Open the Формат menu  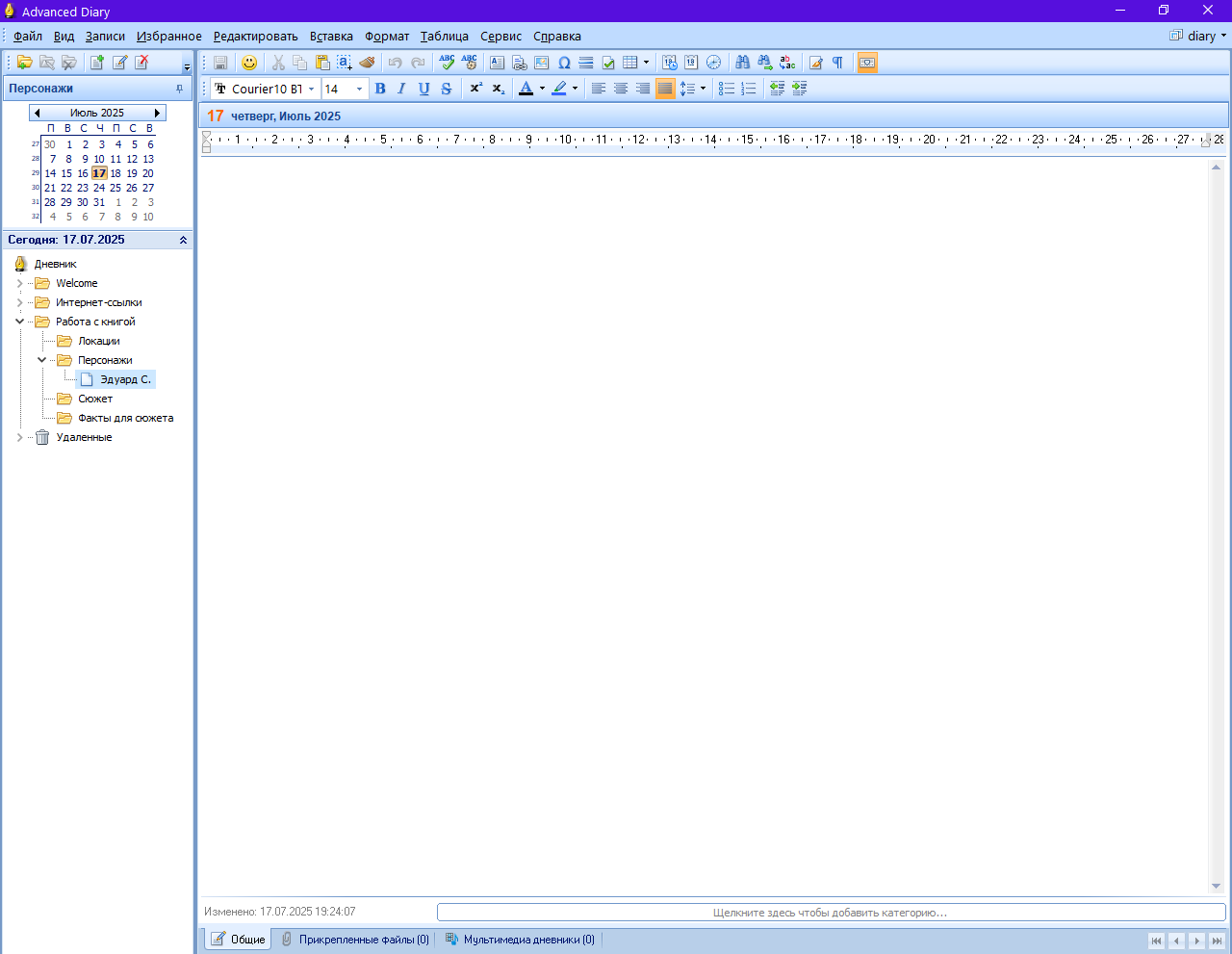click(x=387, y=36)
